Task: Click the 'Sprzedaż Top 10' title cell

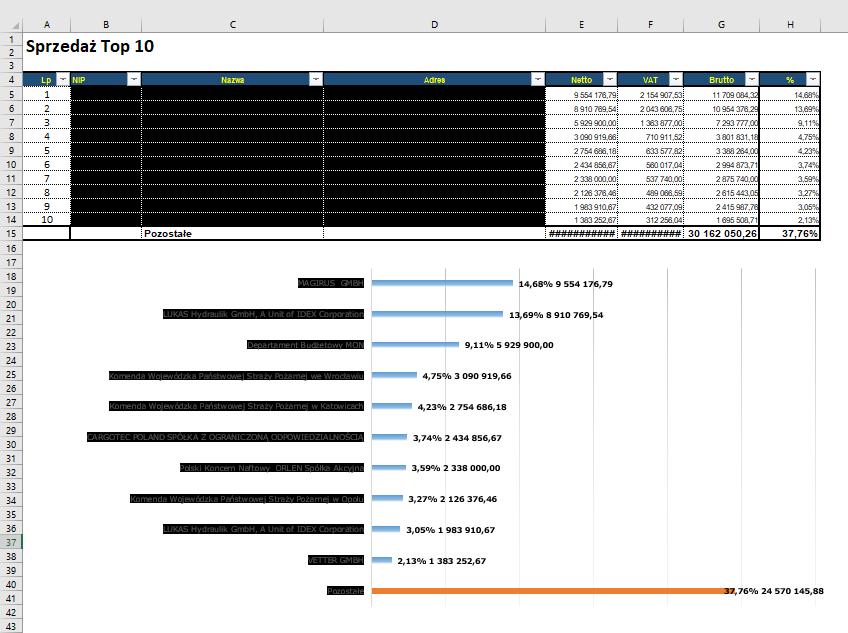Action: (x=90, y=46)
